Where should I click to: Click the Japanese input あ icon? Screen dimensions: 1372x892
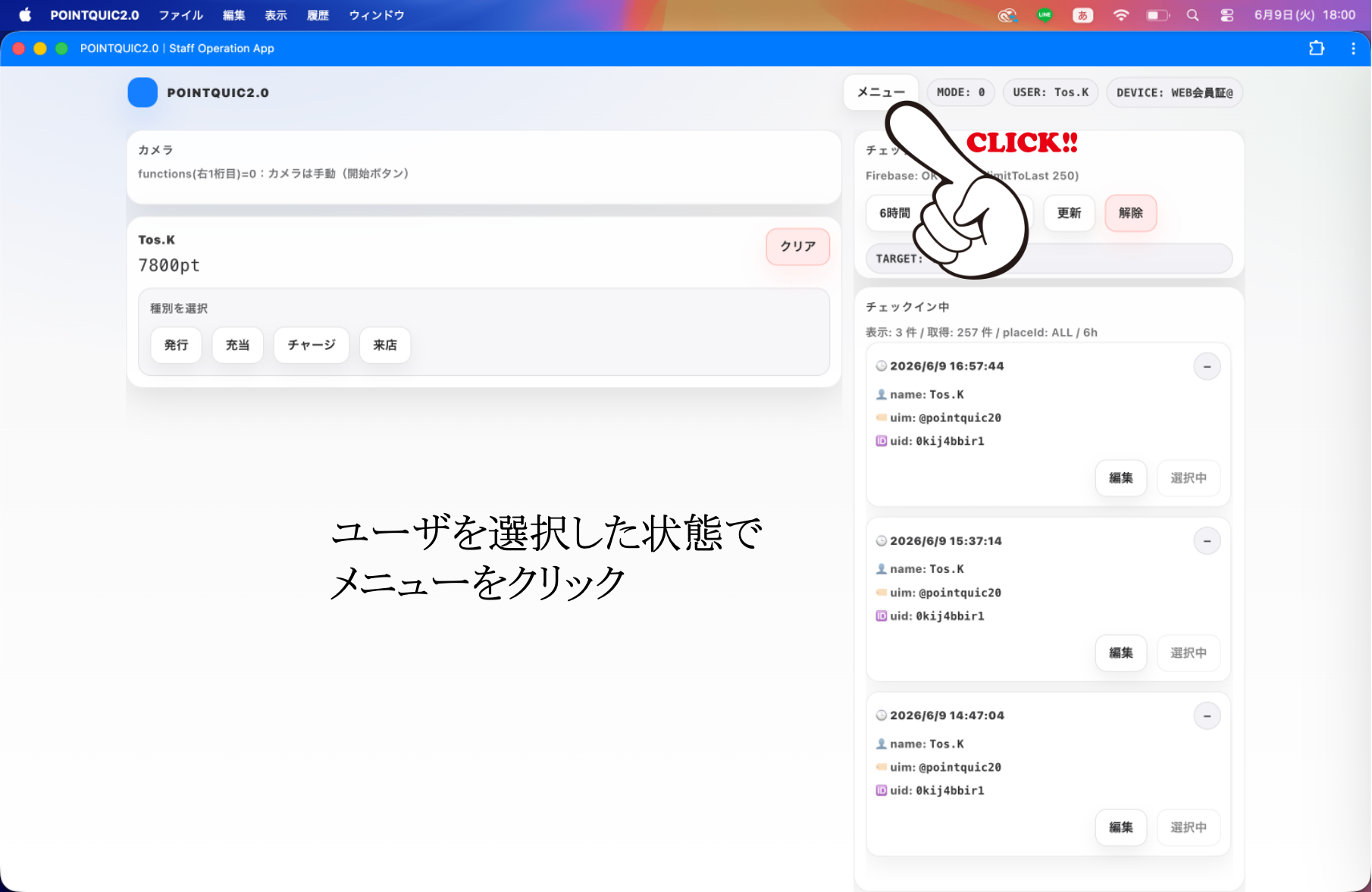(x=1082, y=15)
